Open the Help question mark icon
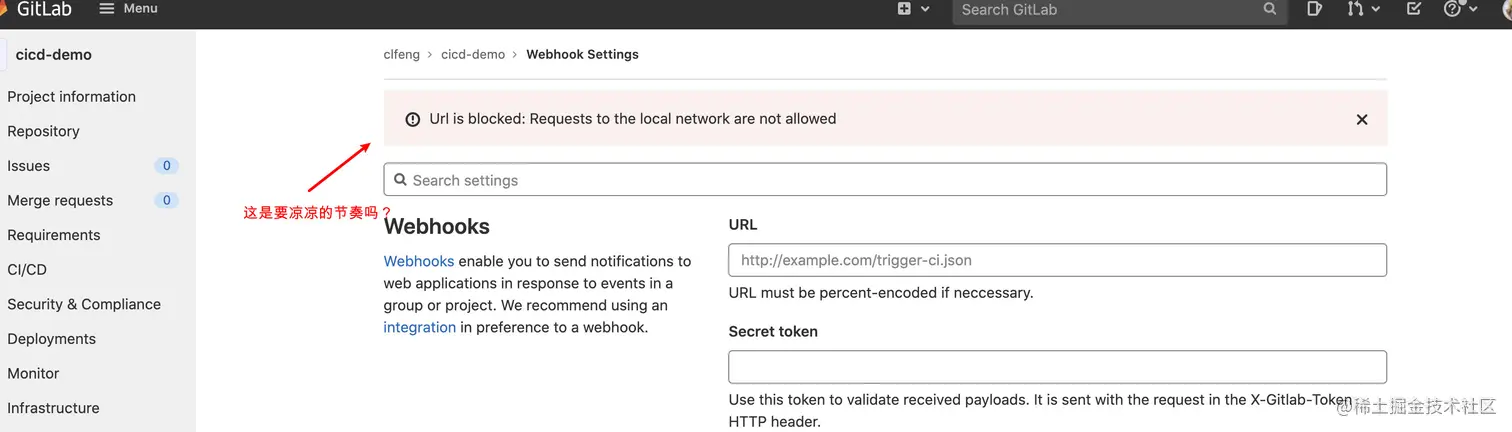Screen dimensions: 1512x432 (x=1453, y=9)
